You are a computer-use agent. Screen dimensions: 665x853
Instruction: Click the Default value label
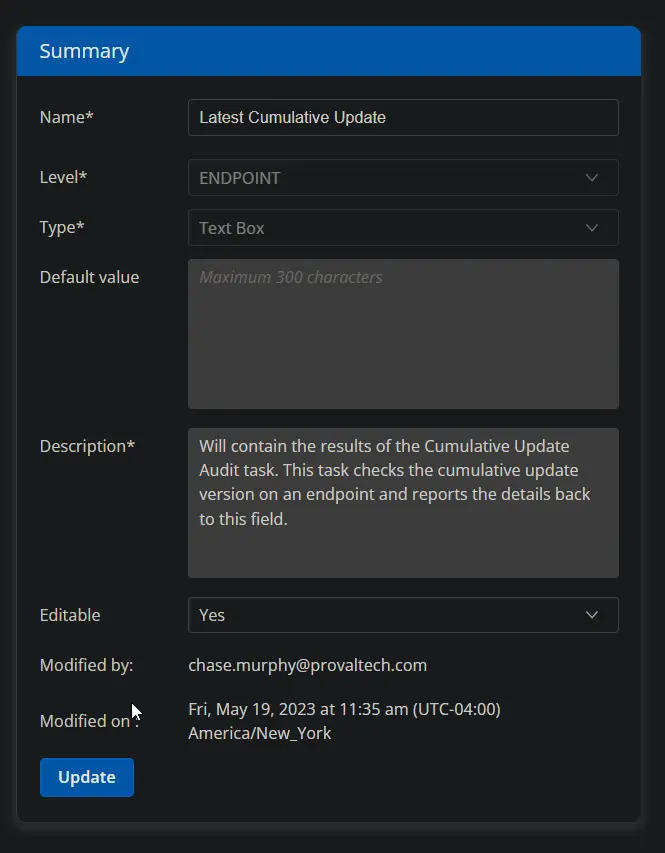[x=89, y=277]
